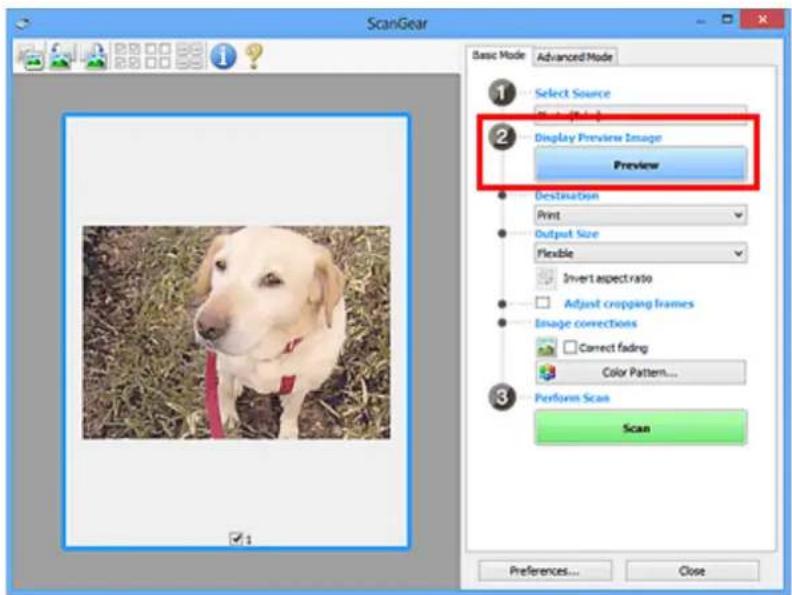
Task: Enable Adjust cropping frames checkbox
Action: click(x=543, y=303)
